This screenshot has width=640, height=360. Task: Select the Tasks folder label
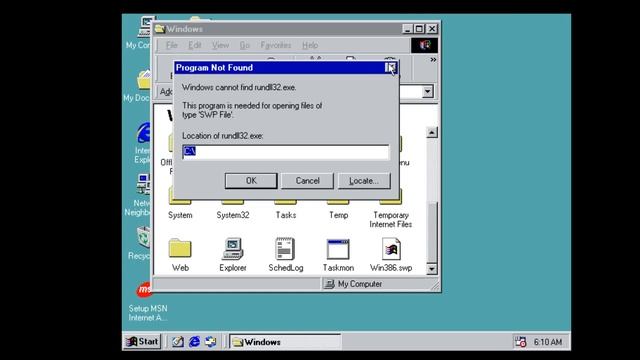pyautogui.click(x=286, y=215)
